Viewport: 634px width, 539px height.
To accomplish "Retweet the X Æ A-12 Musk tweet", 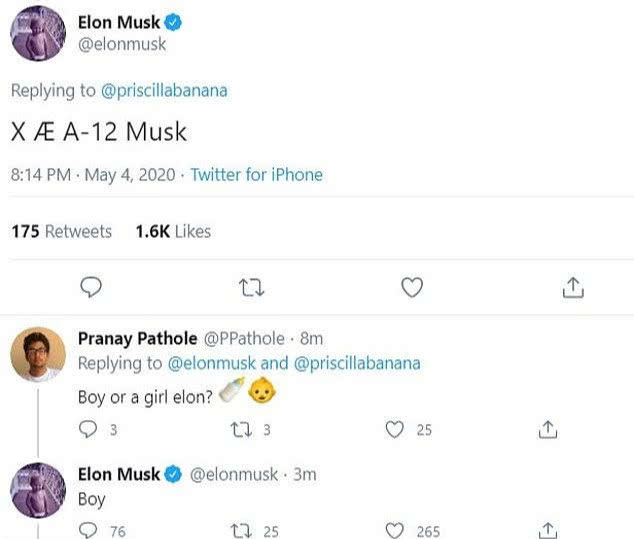I will pos(252,288).
